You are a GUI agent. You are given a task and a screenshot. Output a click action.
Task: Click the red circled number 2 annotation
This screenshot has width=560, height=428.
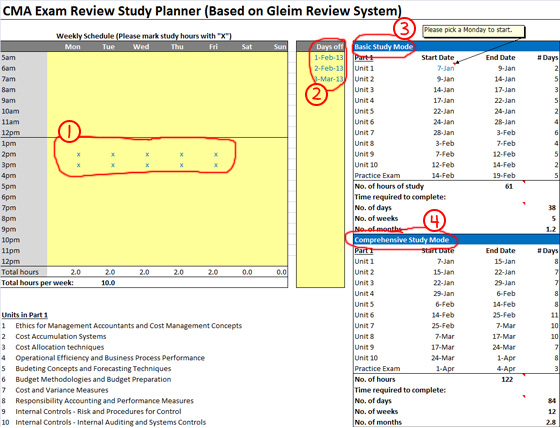[x=316, y=94]
